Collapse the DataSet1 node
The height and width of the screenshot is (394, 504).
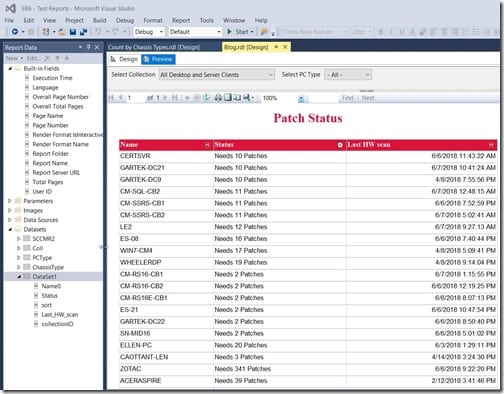[x=19, y=276]
